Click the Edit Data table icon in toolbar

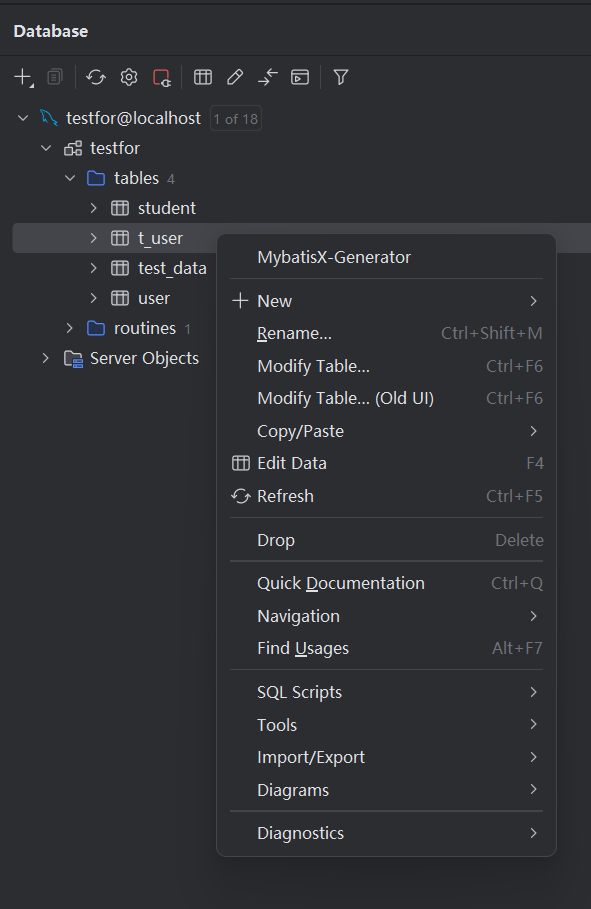coord(203,77)
